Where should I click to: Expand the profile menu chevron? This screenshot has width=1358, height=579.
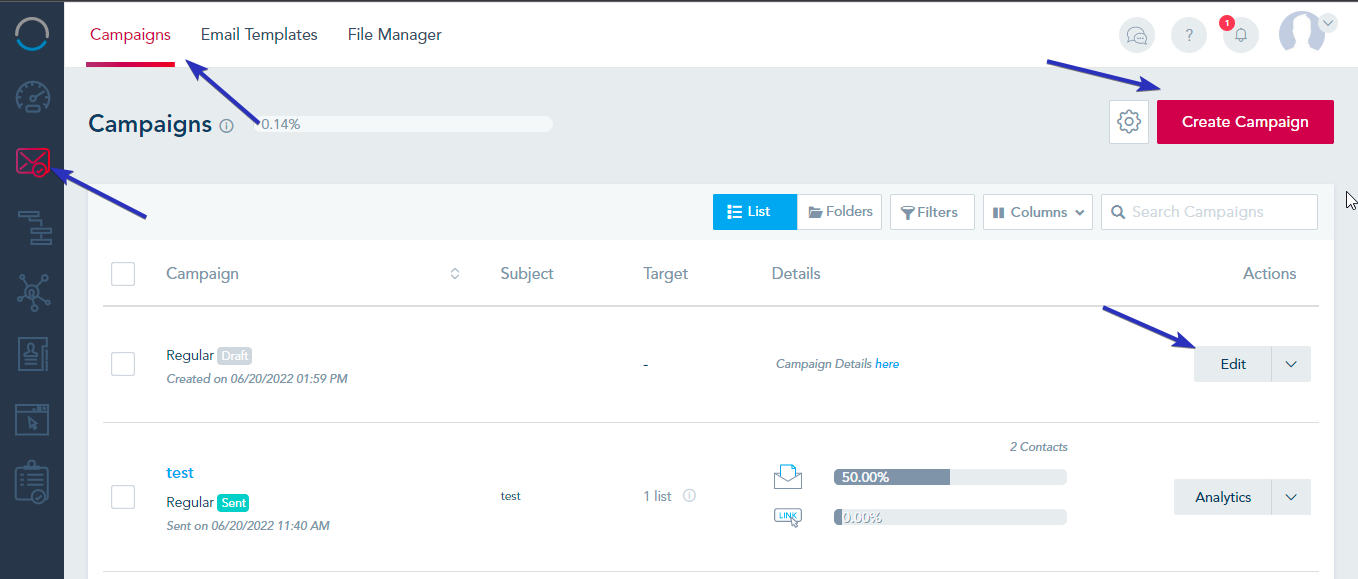[1328, 23]
